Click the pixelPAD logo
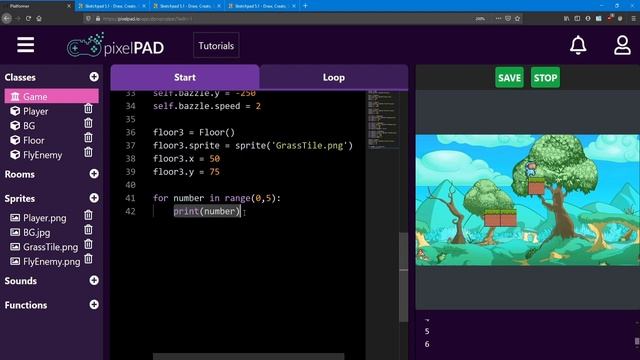This screenshot has width=640, height=360. (115, 45)
